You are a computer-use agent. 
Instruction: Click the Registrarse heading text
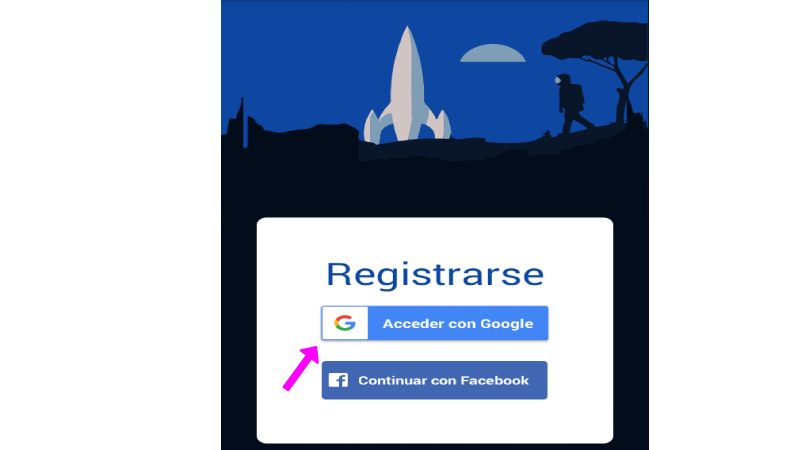pyautogui.click(x=435, y=274)
